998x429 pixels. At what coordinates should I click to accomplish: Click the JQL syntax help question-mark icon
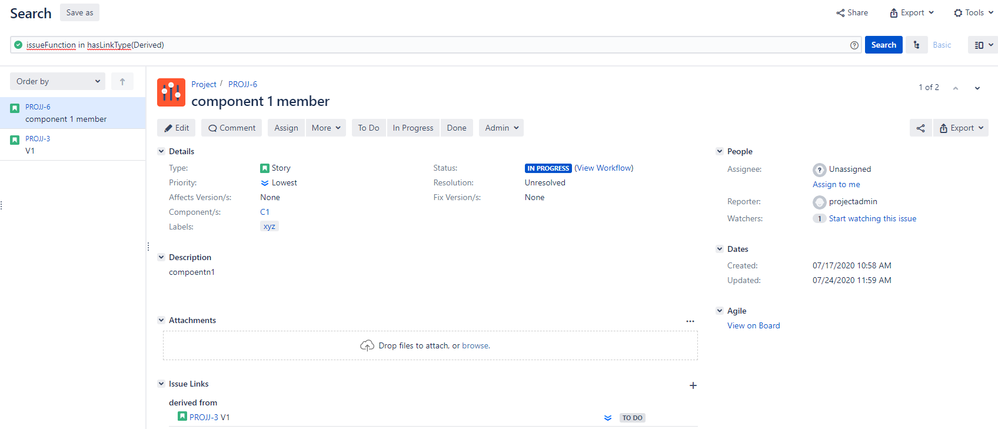click(x=854, y=45)
